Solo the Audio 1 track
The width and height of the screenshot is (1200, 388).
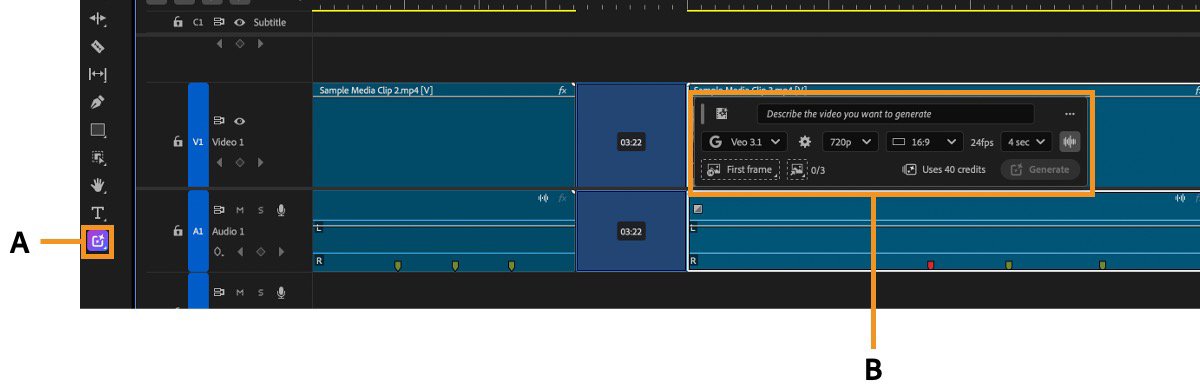(x=260, y=210)
